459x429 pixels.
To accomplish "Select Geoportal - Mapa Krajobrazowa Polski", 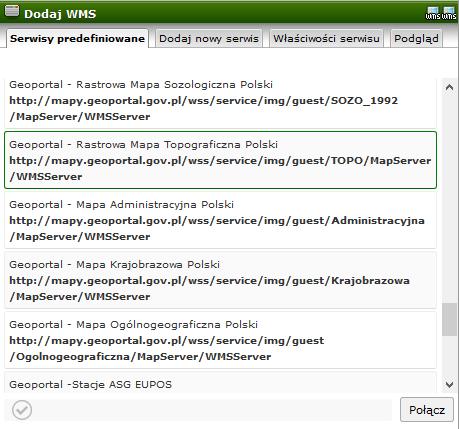I will click(220, 280).
